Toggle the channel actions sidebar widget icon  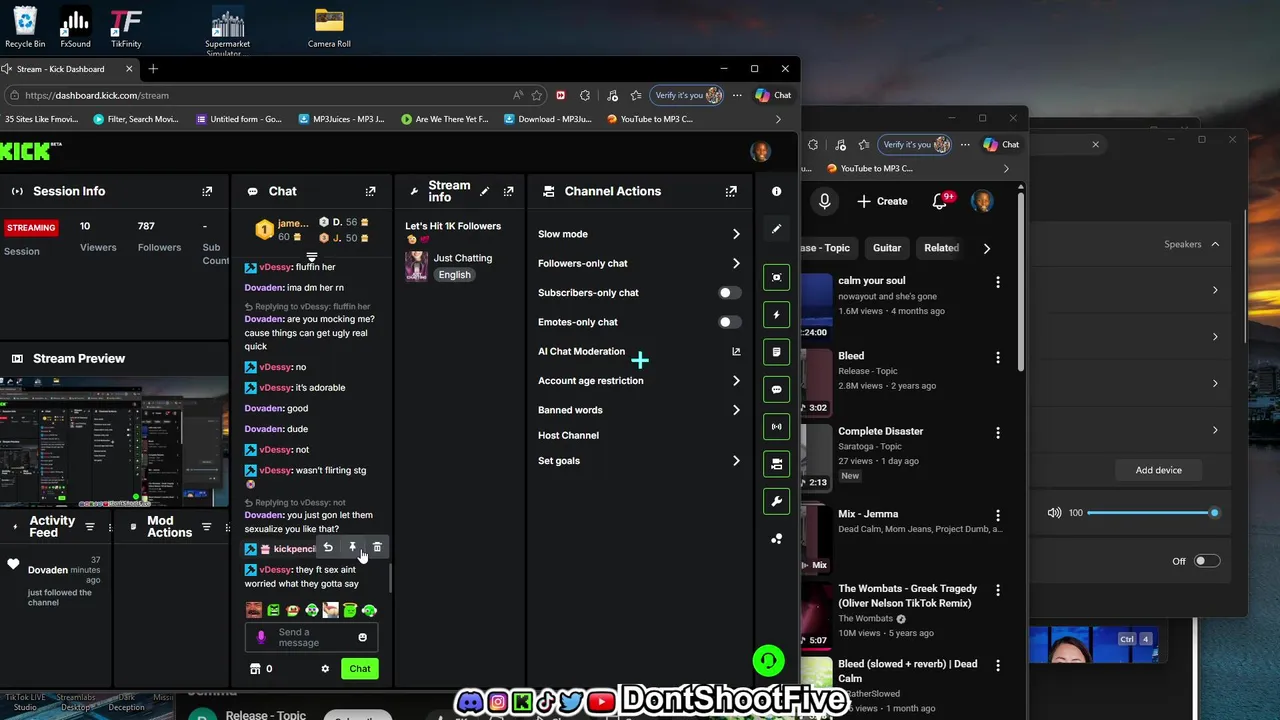[776, 464]
